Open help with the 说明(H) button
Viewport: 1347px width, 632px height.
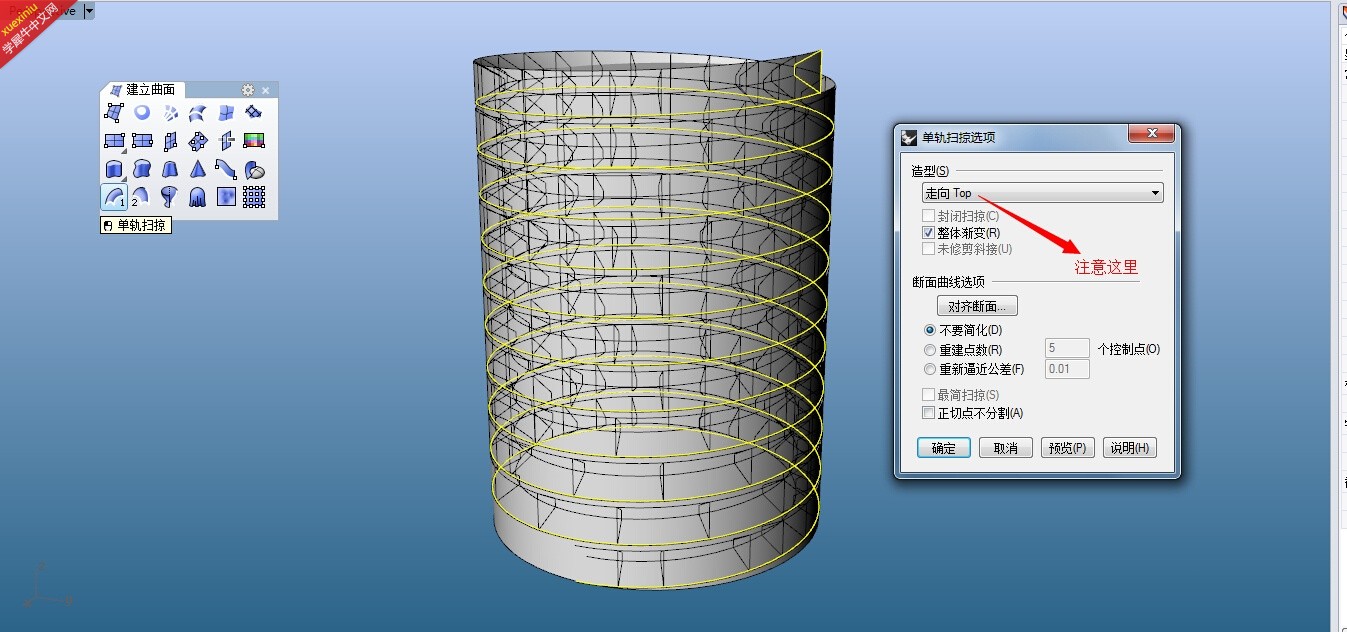coord(1130,448)
